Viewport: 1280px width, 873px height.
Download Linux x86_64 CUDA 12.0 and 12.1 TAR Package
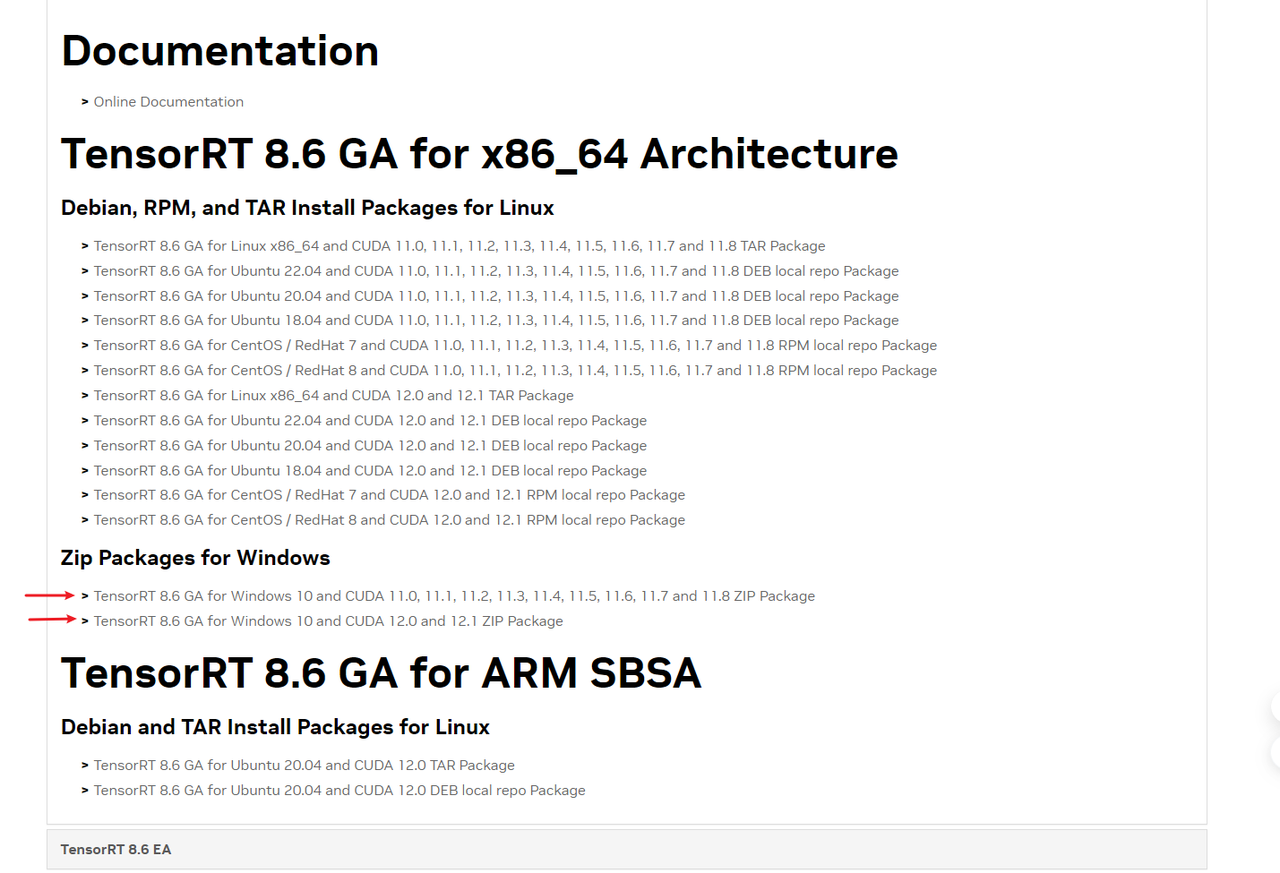pos(334,395)
